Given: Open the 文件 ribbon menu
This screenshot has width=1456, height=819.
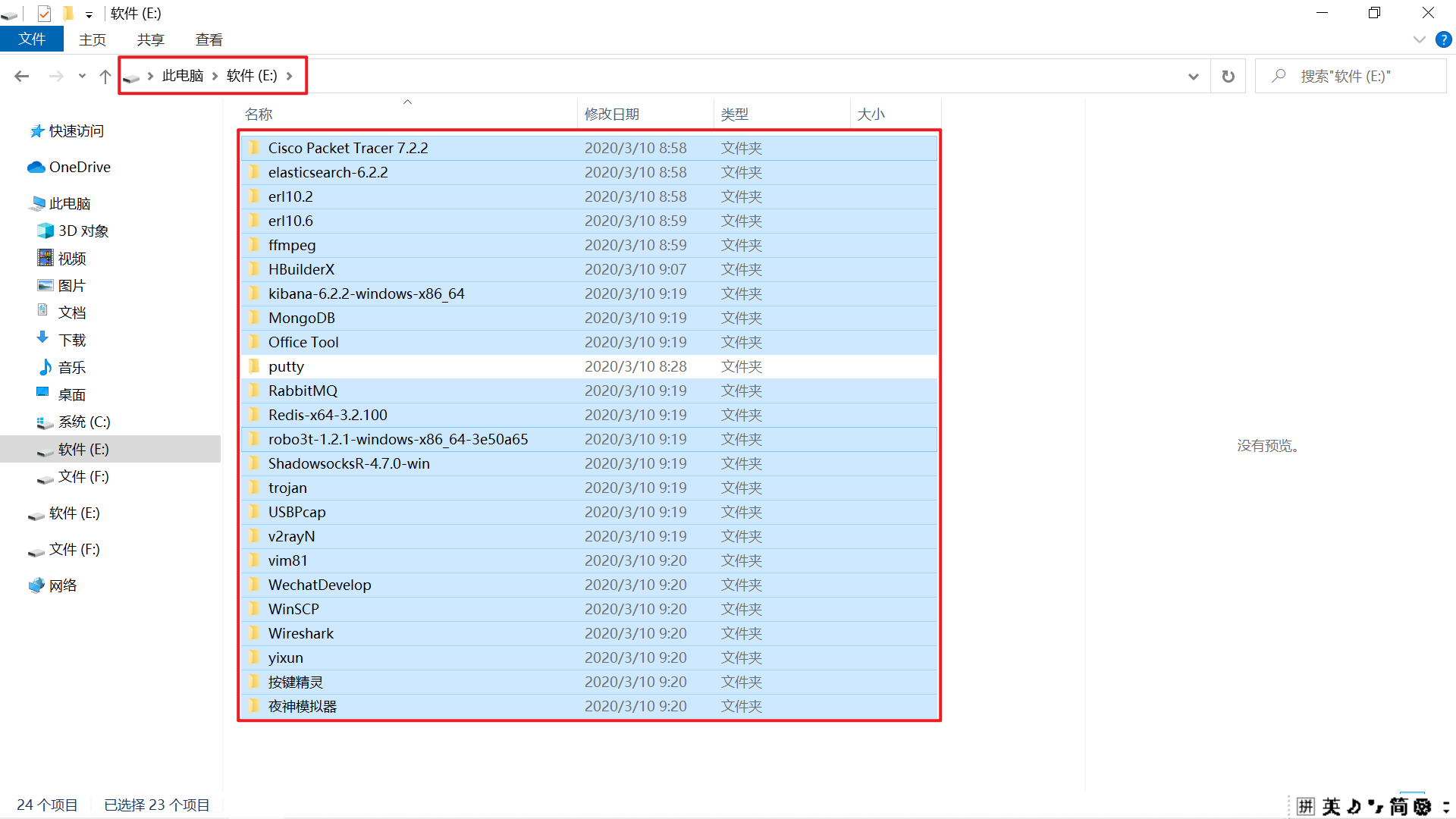Looking at the screenshot, I should coord(32,39).
